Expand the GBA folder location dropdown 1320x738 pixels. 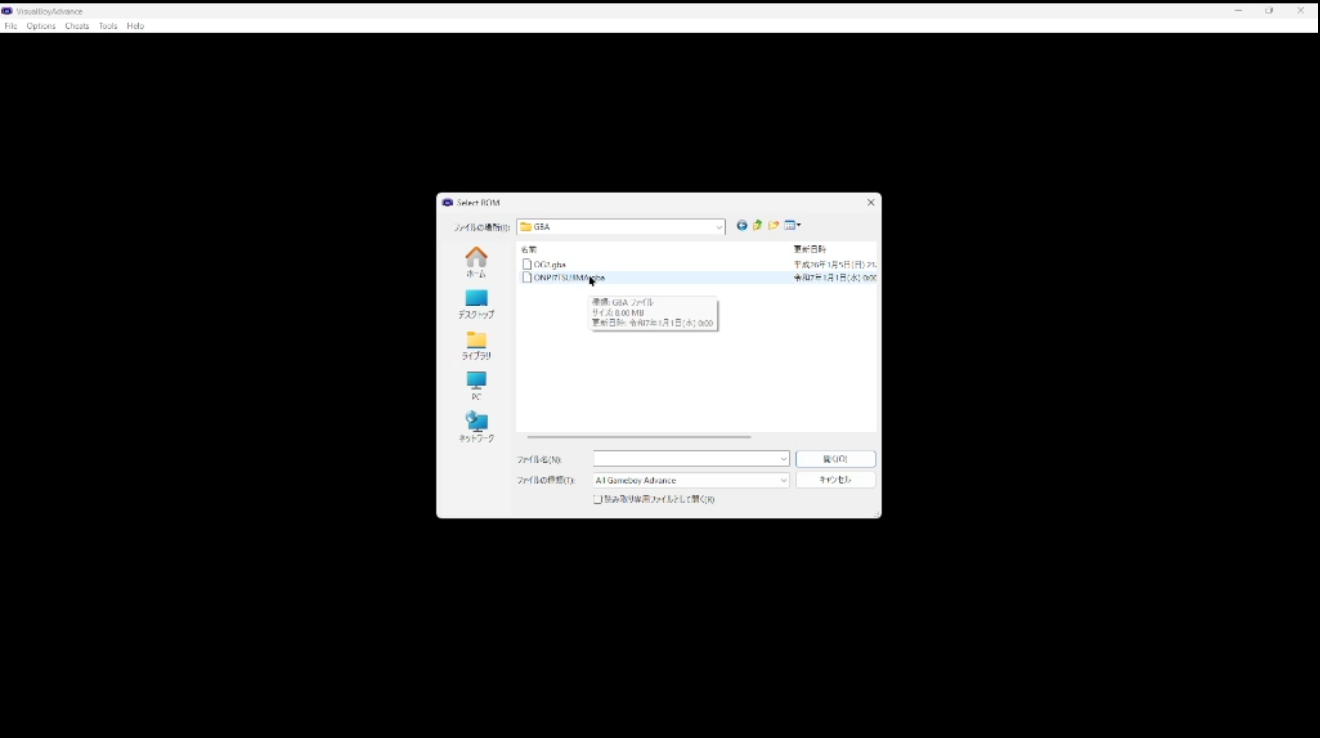[x=718, y=227]
